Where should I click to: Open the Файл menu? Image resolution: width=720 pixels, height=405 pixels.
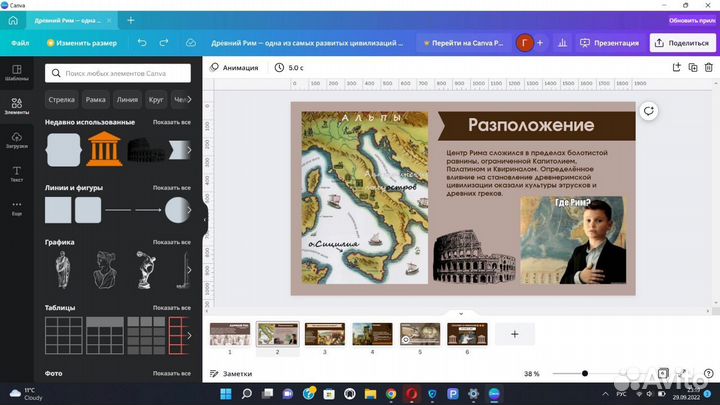click(x=20, y=43)
